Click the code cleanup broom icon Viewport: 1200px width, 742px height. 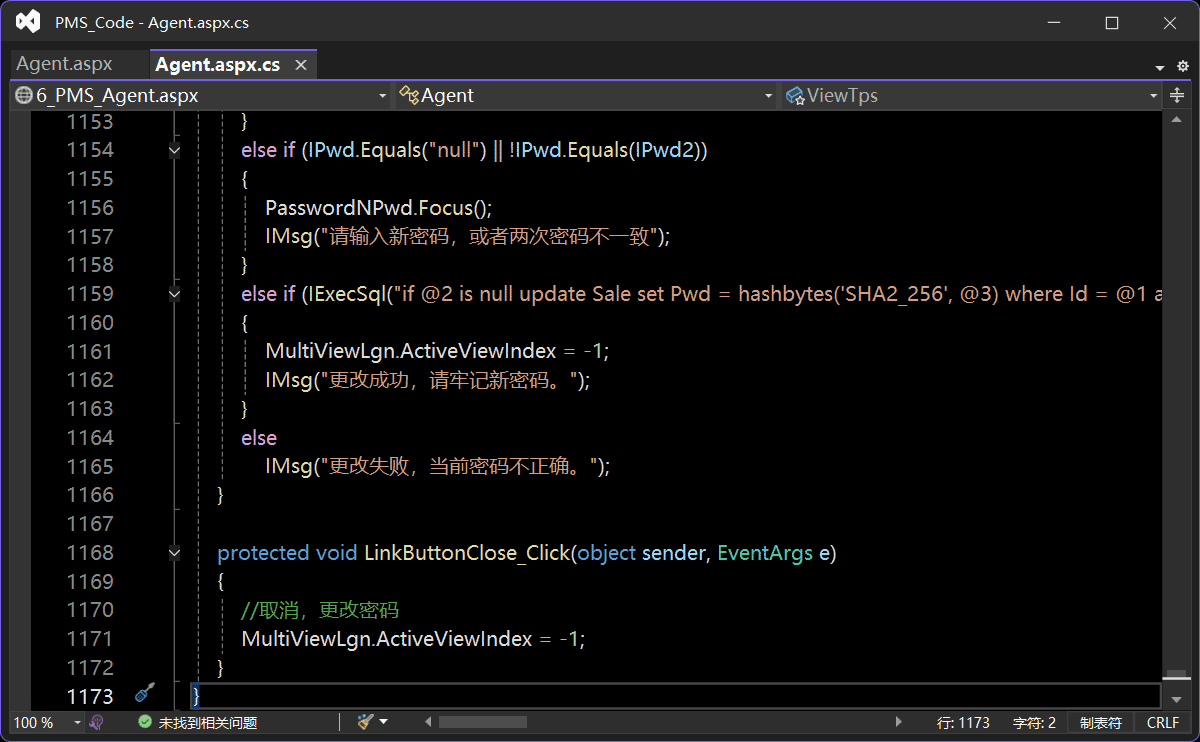(x=366, y=722)
